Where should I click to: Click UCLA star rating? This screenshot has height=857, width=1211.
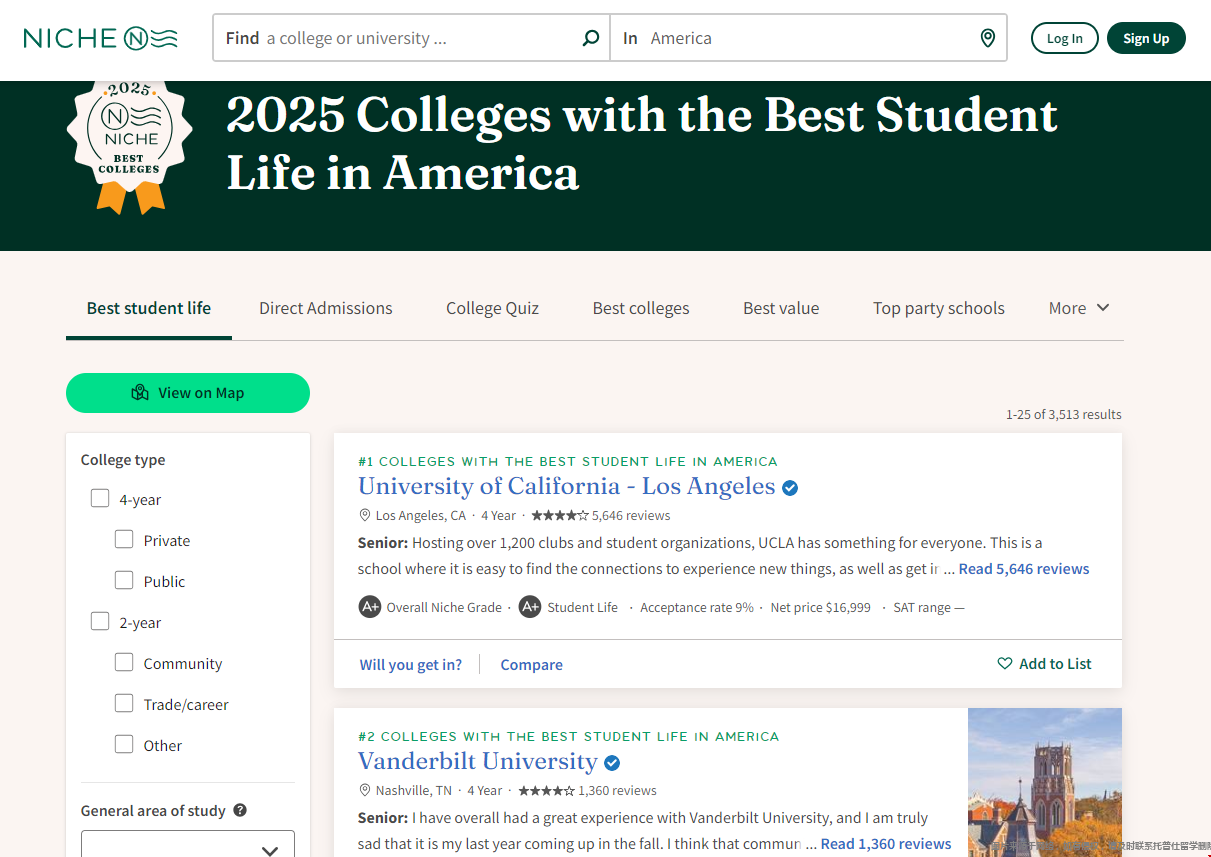point(560,516)
